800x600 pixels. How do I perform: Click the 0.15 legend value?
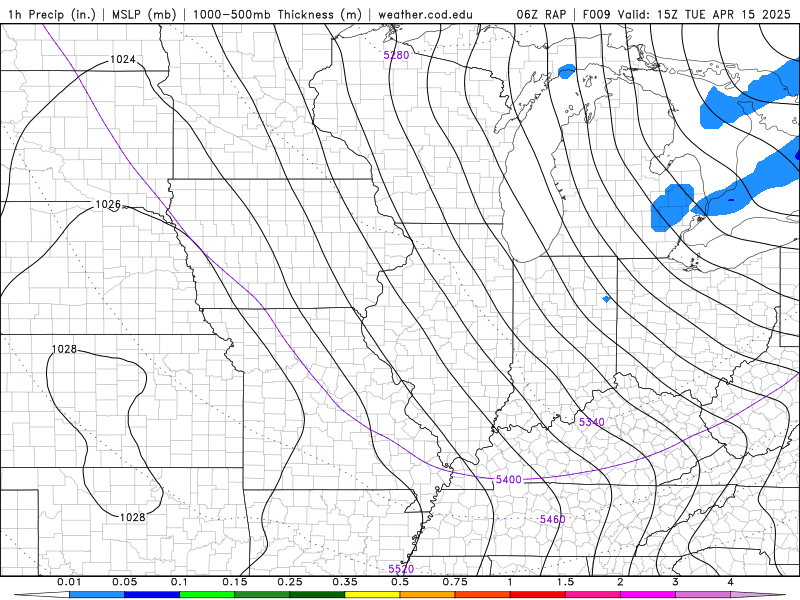235,582
